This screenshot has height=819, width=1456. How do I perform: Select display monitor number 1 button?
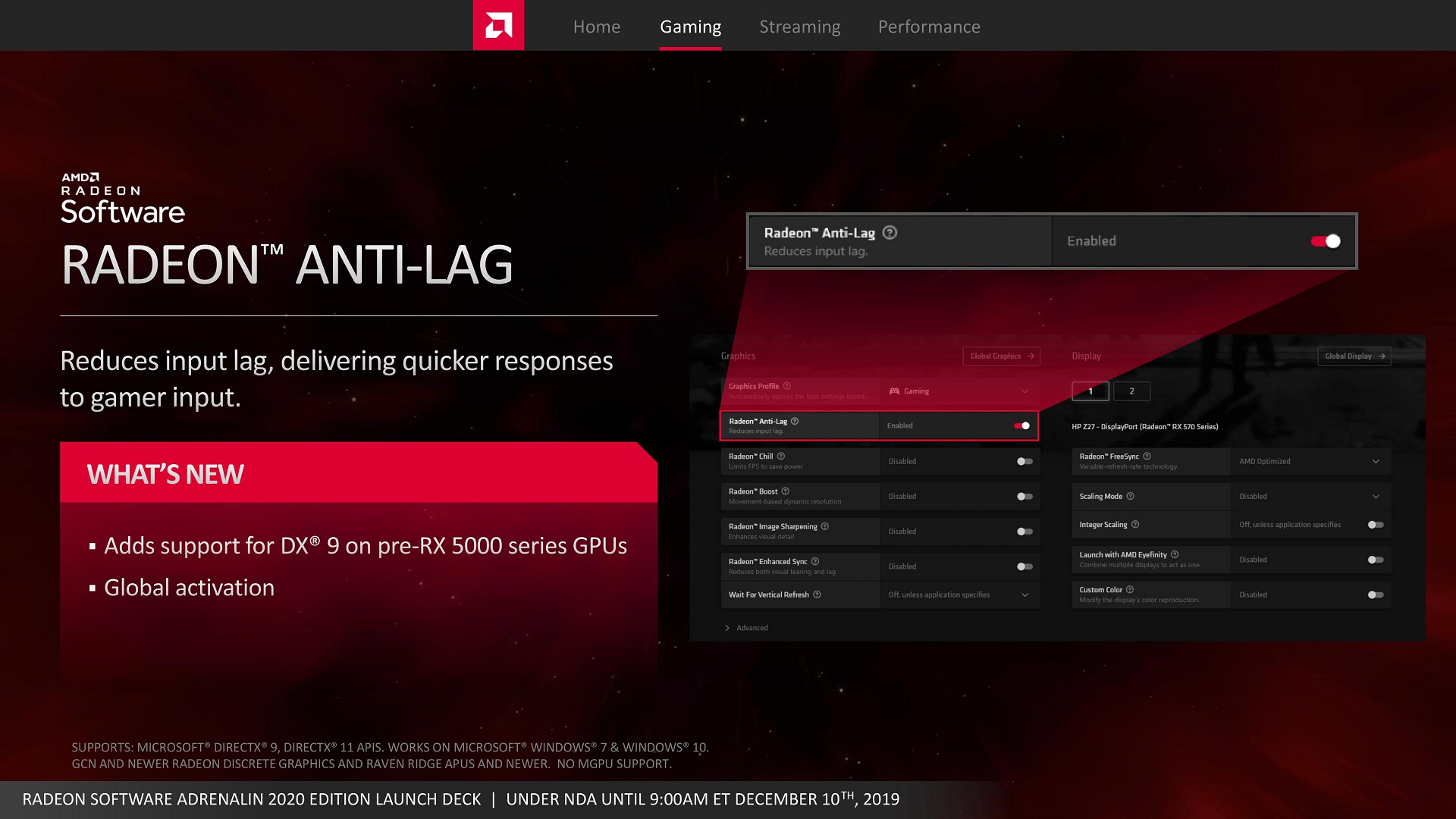coord(1089,391)
